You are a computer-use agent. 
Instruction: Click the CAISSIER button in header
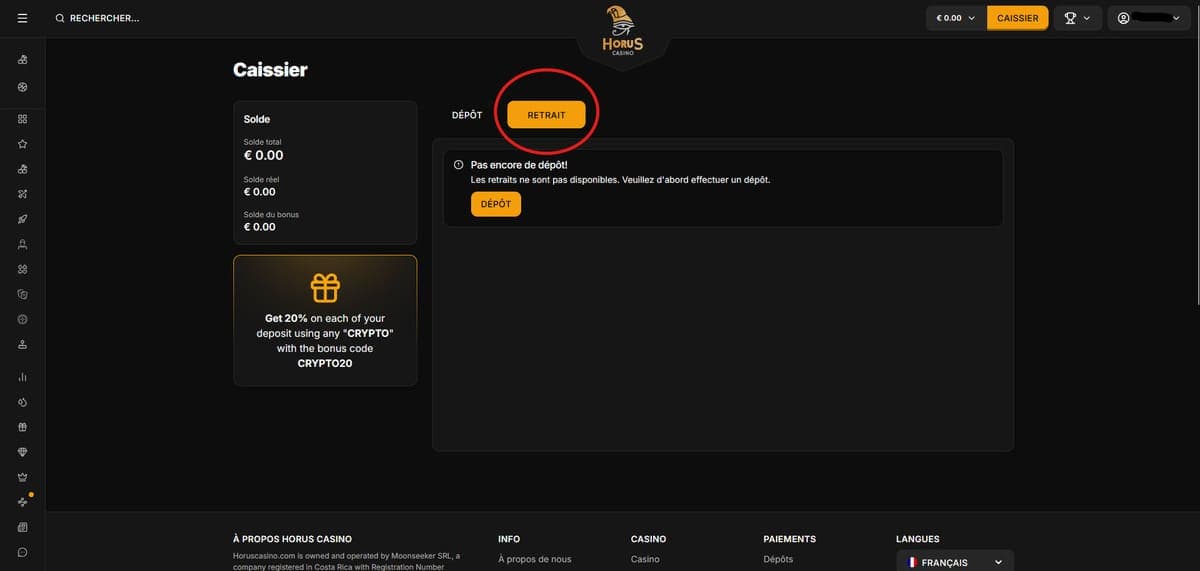1018,18
